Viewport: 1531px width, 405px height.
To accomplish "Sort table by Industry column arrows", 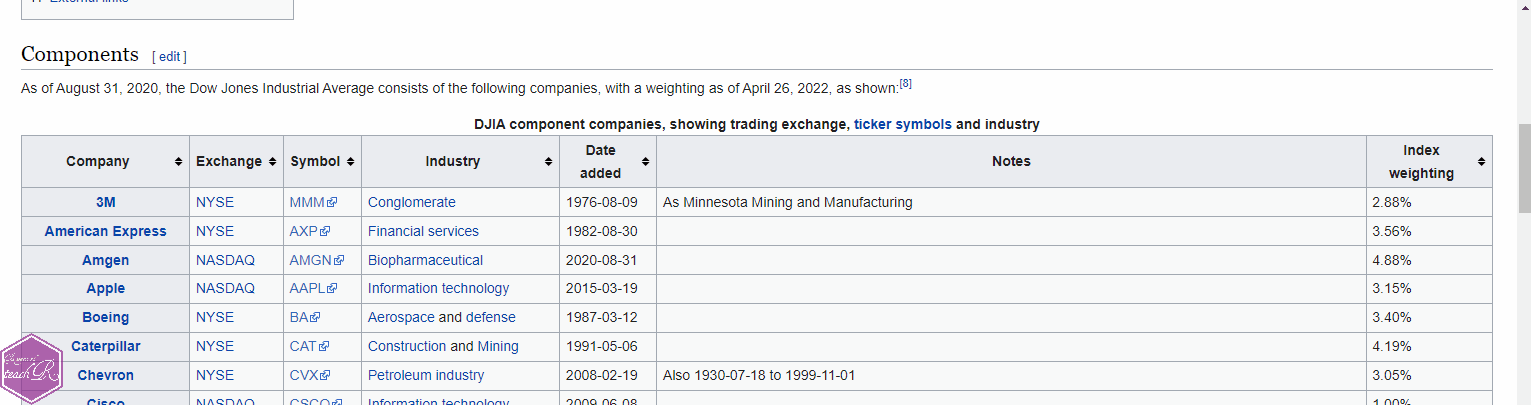I will [549, 162].
